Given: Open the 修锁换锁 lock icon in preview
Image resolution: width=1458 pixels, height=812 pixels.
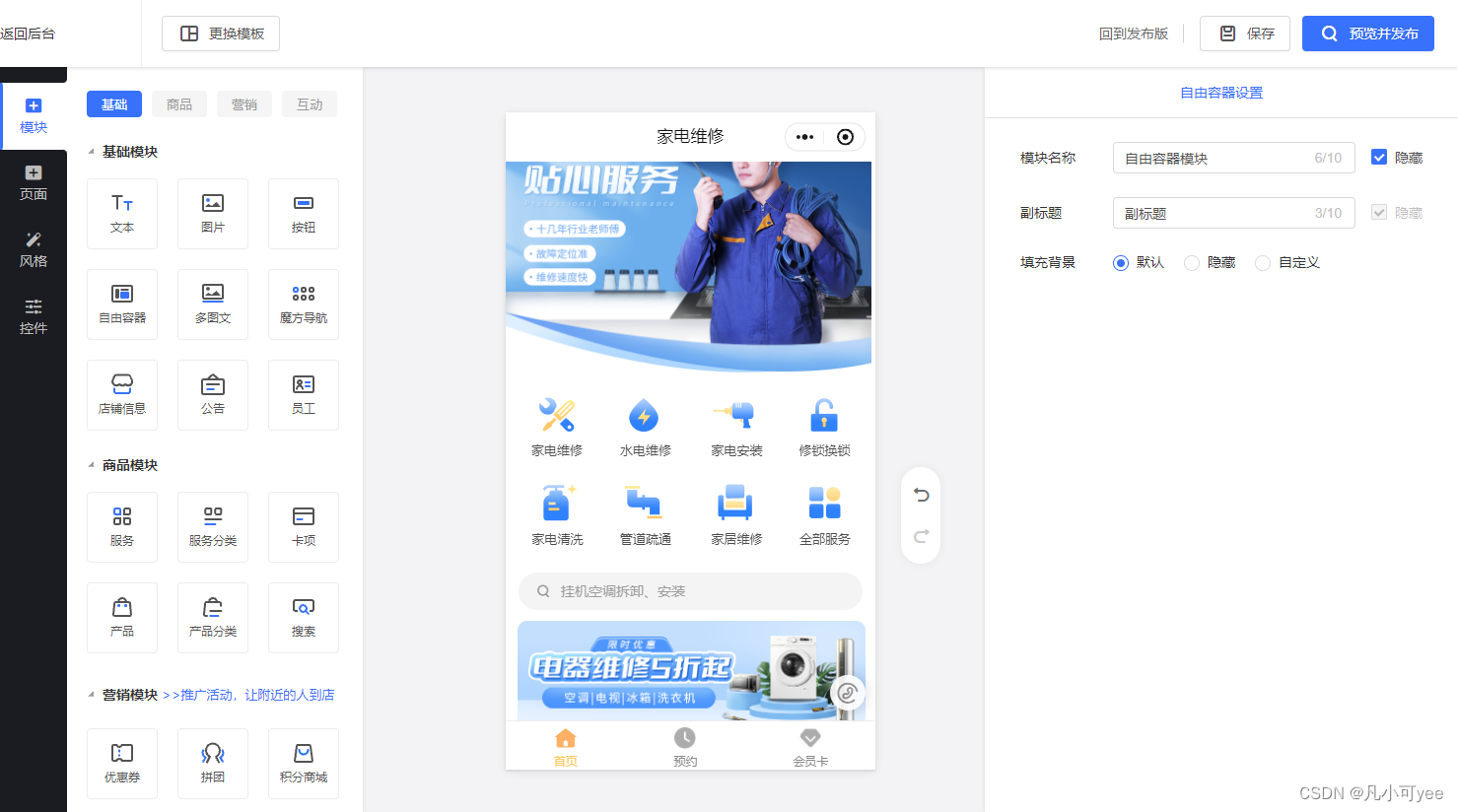Looking at the screenshot, I should pos(824,428).
